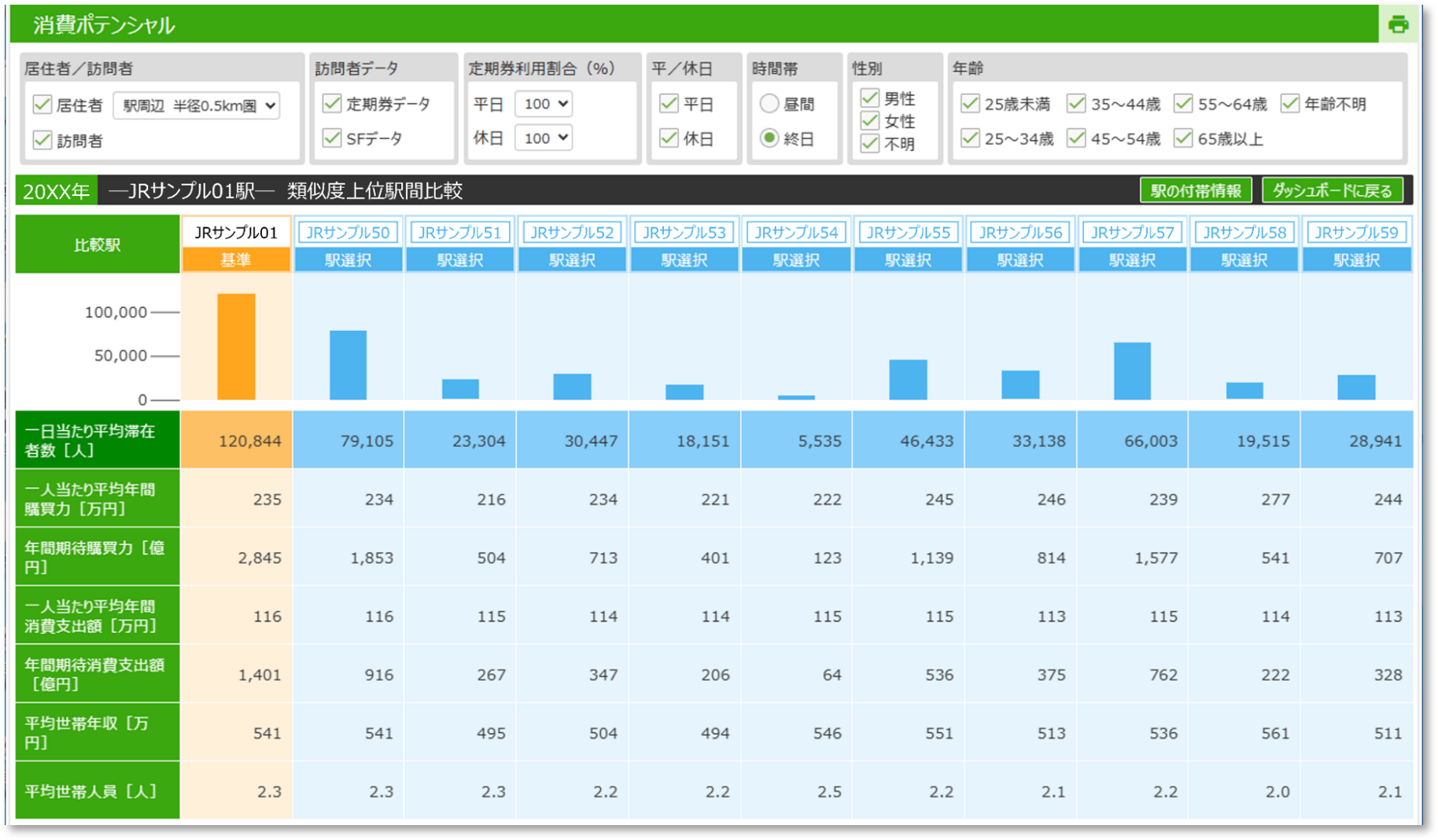Select the 平均世帯人員 row header
The height and width of the screenshot is (840, 1438).
coord(98,790)
